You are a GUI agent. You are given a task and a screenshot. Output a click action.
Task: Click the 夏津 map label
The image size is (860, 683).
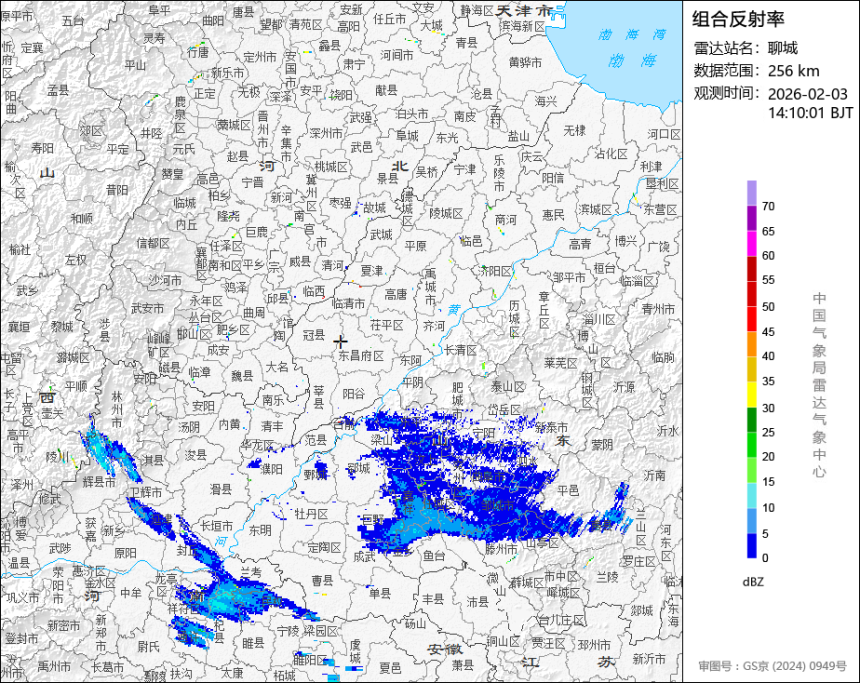(x=371, y=270)
